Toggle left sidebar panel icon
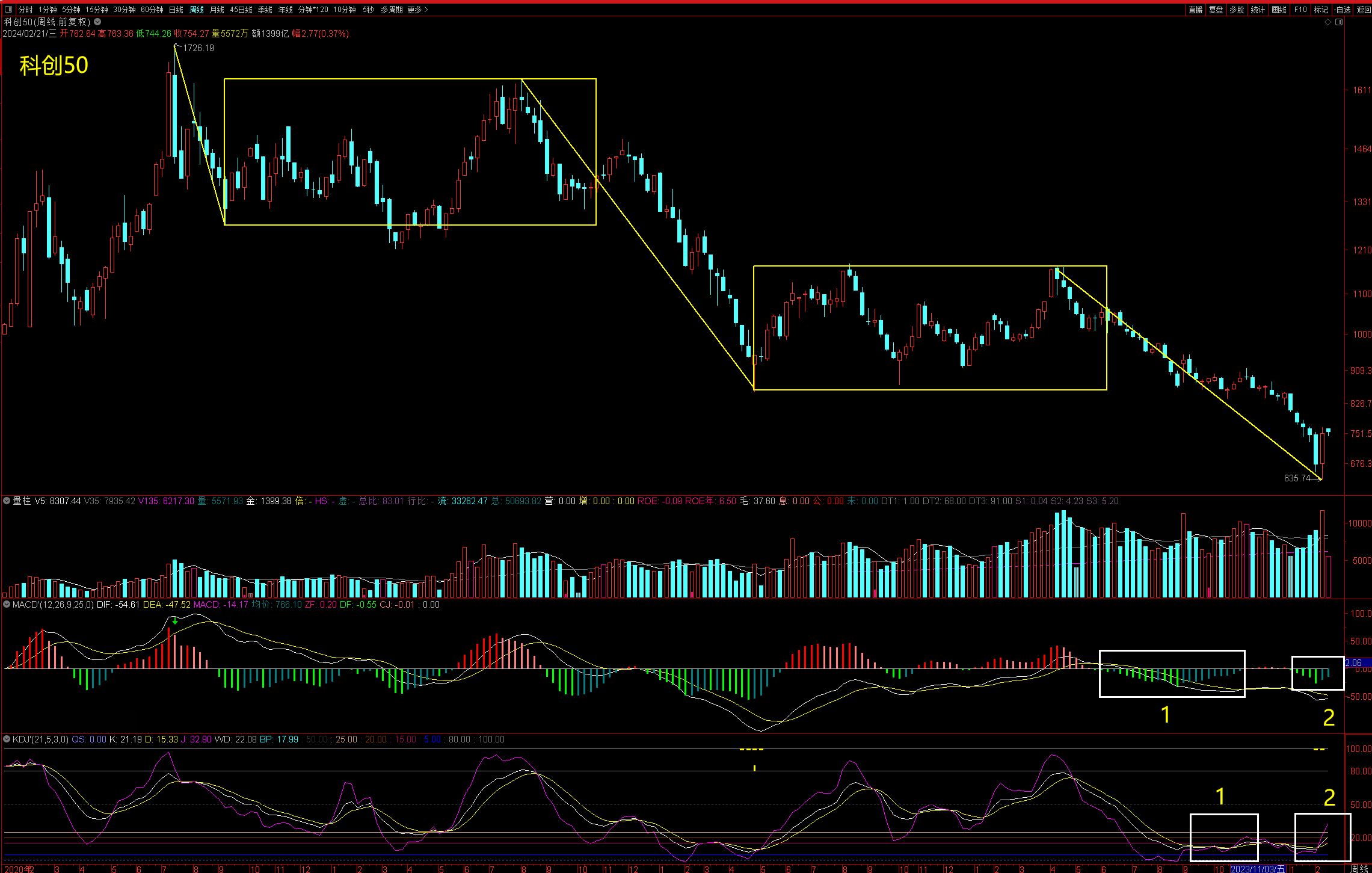The image size is (1372, 873). pos(8,10)
